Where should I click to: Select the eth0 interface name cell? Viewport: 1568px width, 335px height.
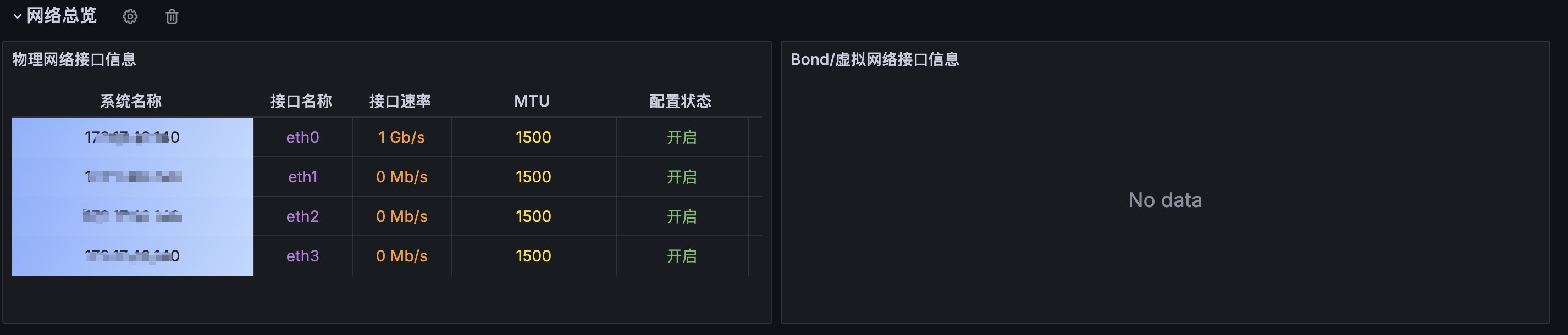302,137
